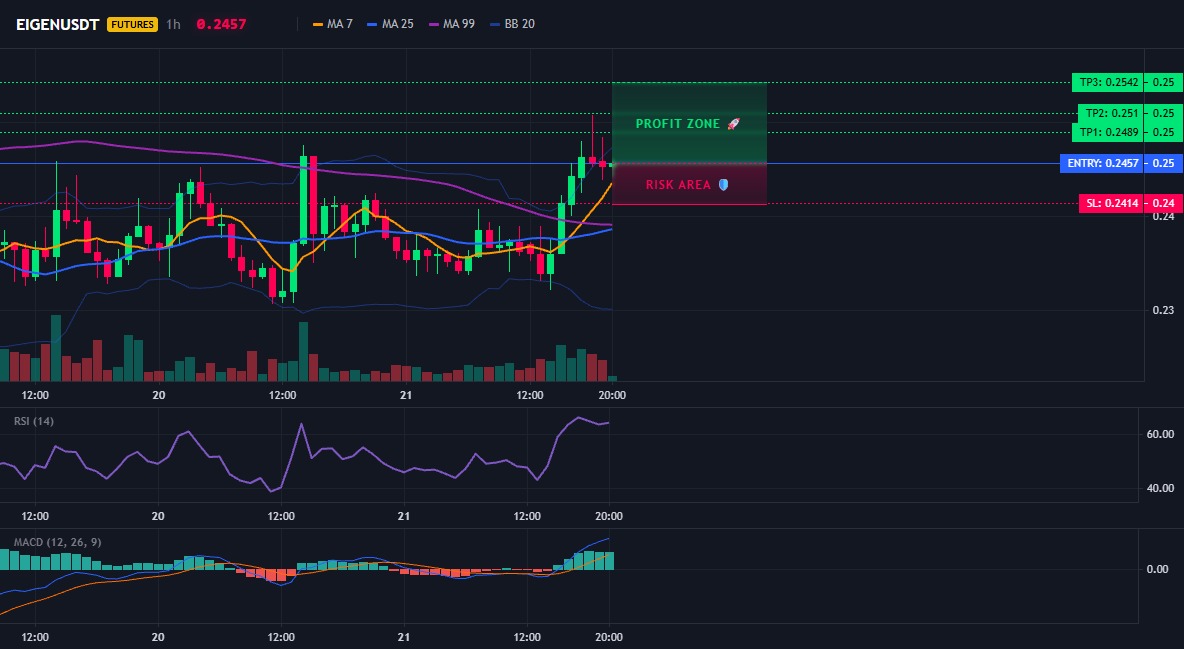This screenshot has height=649, width=1184.
Task: Click the FUTURES badge
Action: click(132, 24)
